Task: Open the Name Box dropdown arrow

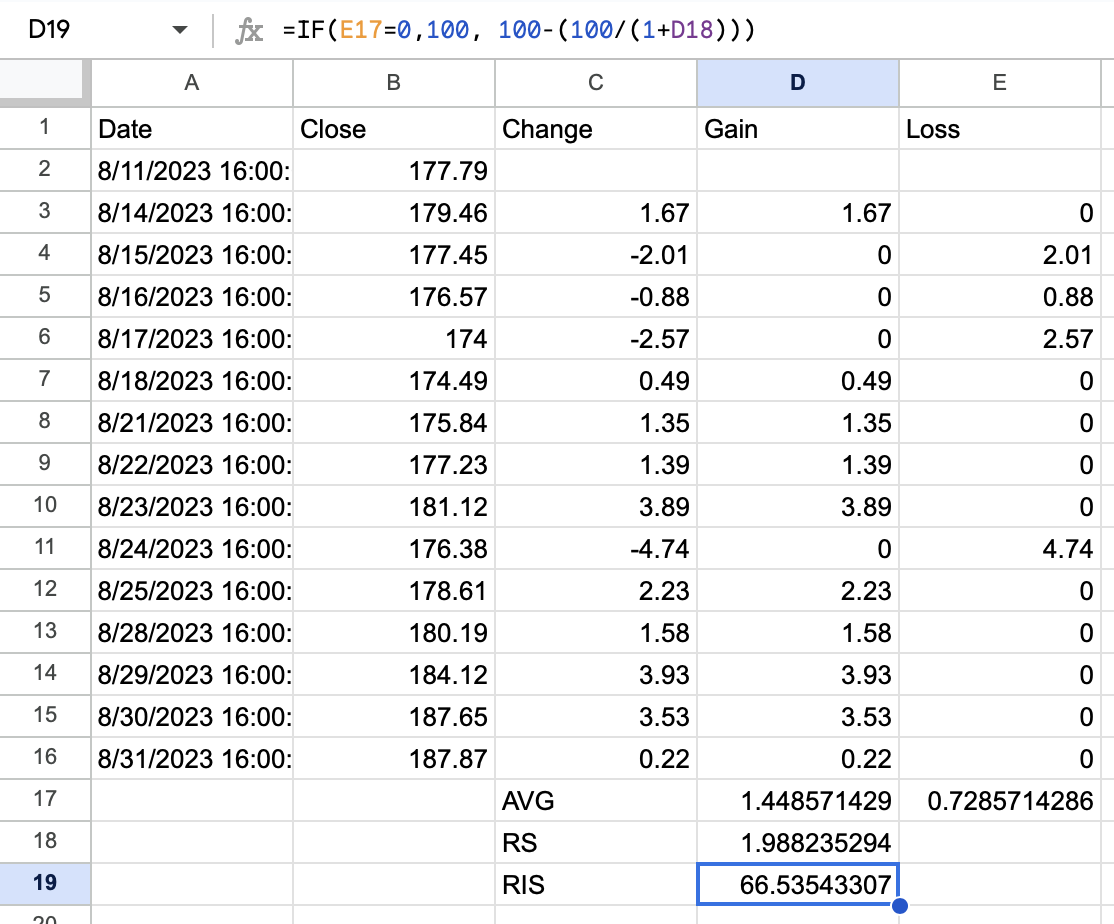Action: tap(180, 30)
